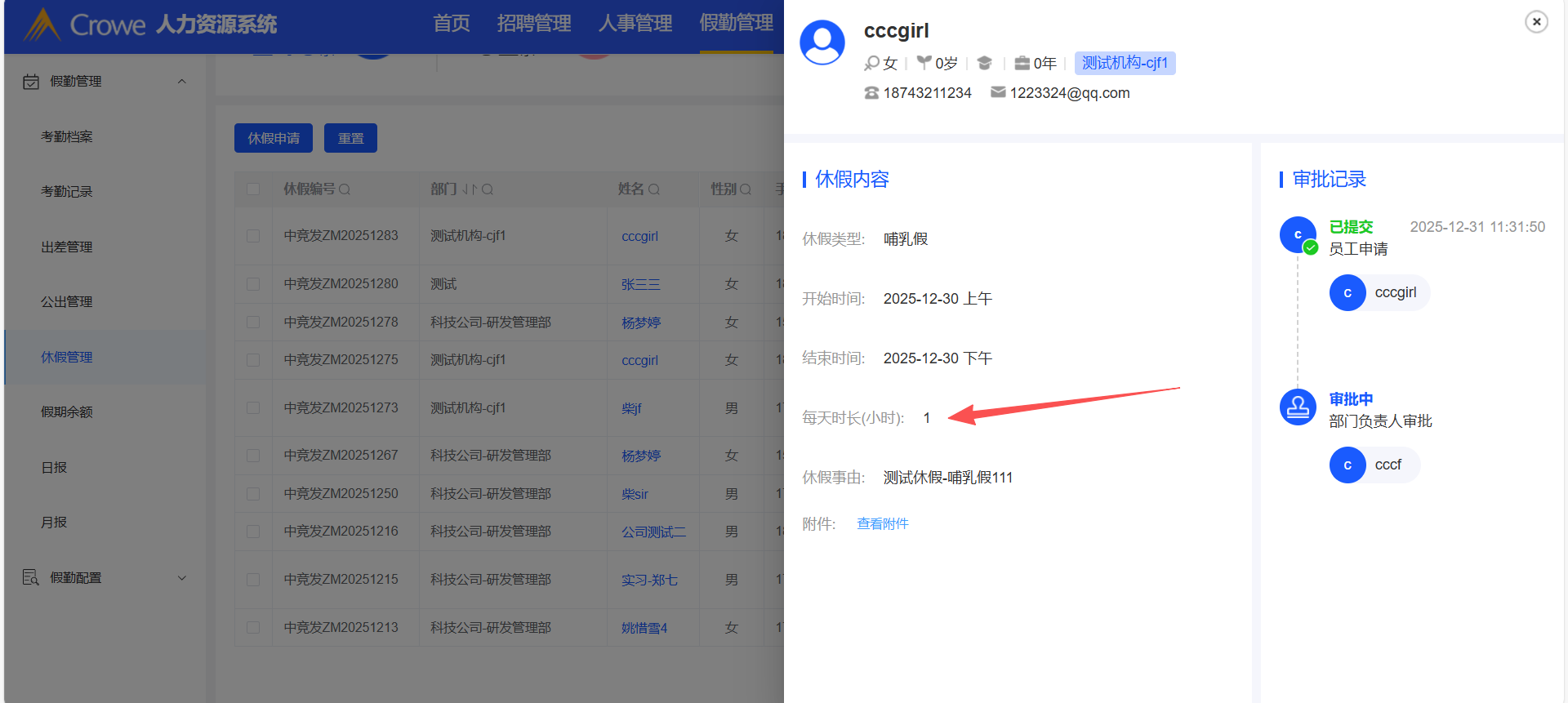
Task: Click the 休假申请 button
Action: (273, 138)
